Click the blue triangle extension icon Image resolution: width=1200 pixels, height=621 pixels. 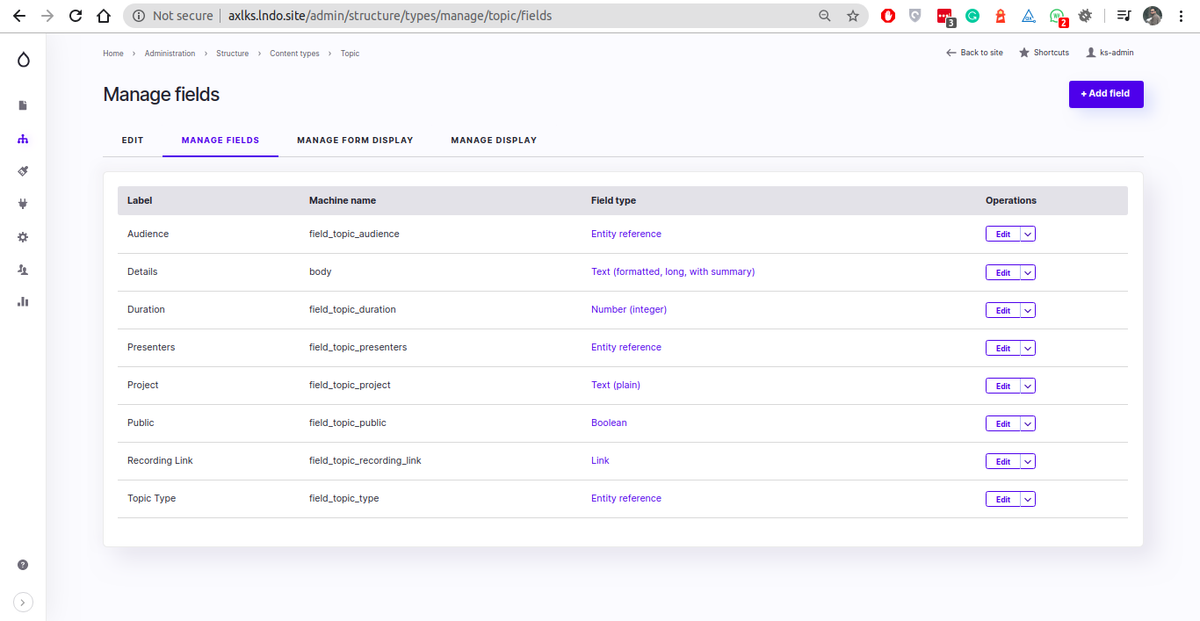pyautogui.click(x=1028, y=16)
